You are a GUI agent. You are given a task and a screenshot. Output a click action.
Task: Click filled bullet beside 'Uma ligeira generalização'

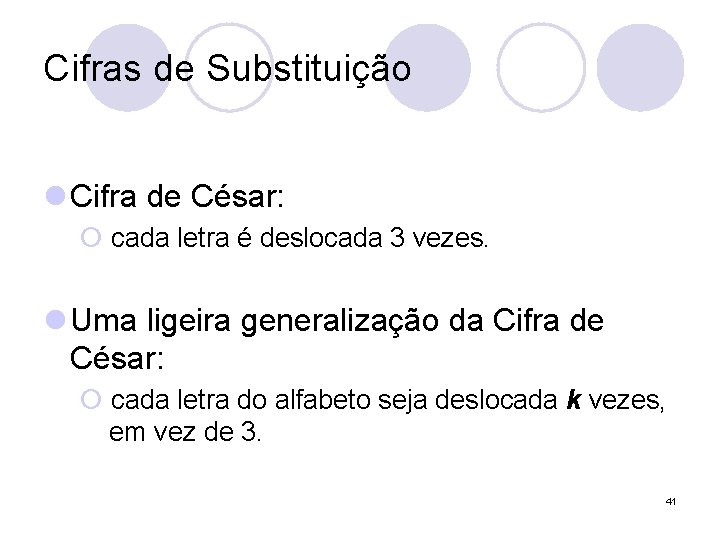[x=57, y=321]
